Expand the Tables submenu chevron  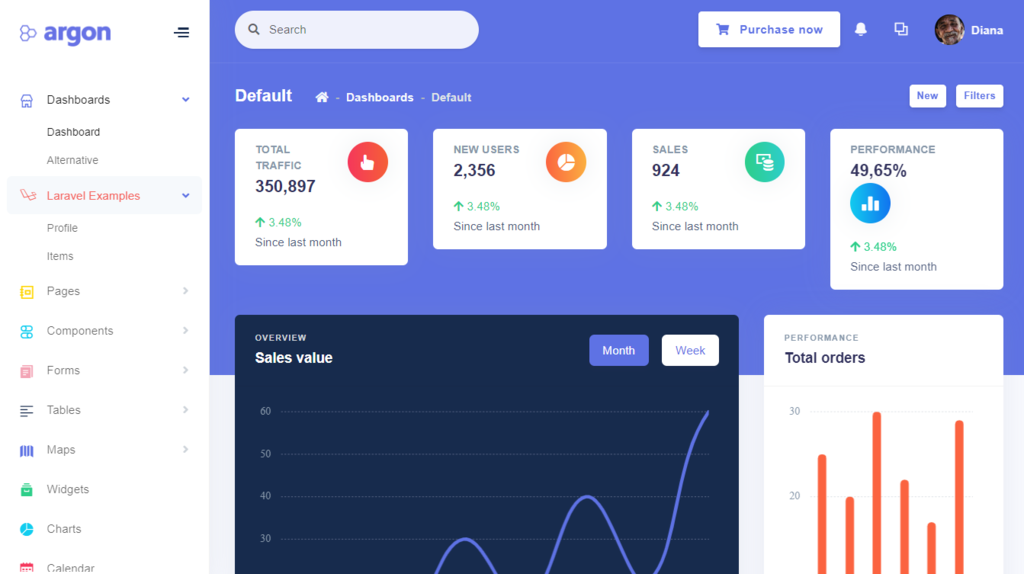(185, 410)
